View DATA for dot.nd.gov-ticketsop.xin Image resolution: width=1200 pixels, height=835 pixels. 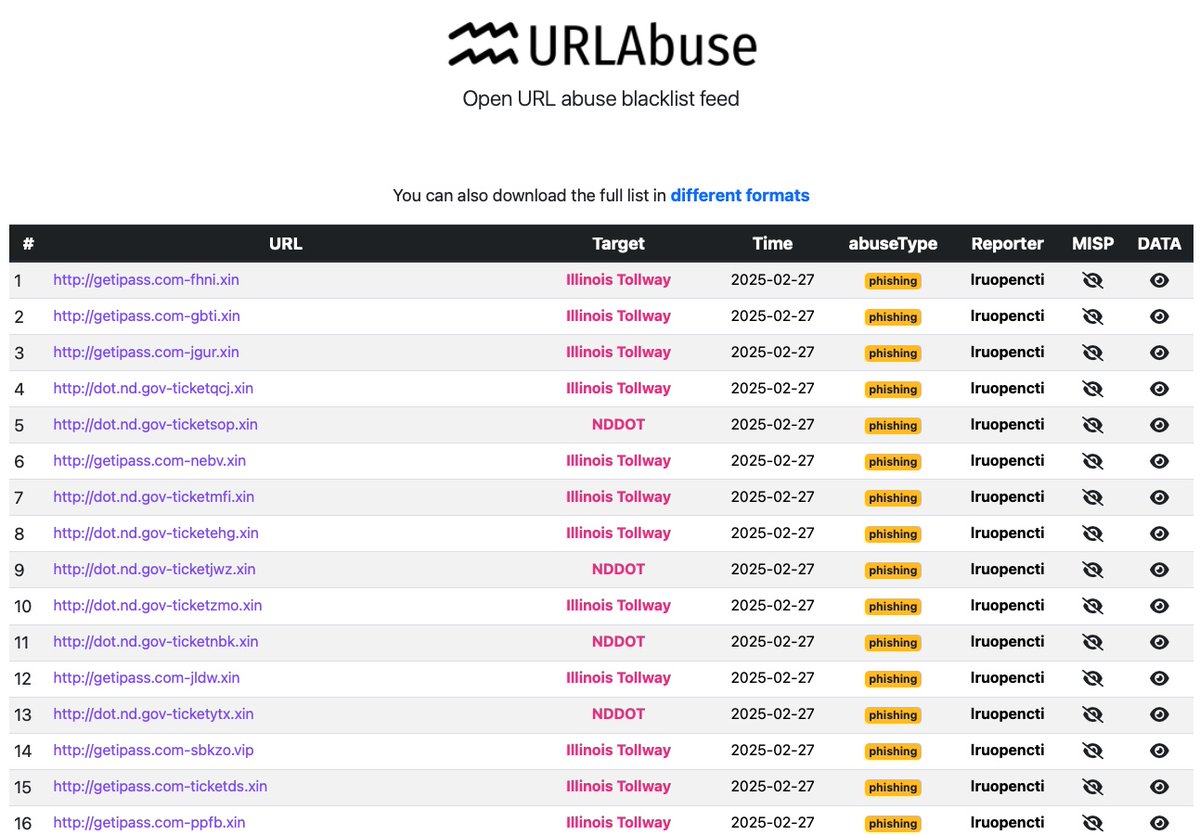click(x=1159, y=425)
